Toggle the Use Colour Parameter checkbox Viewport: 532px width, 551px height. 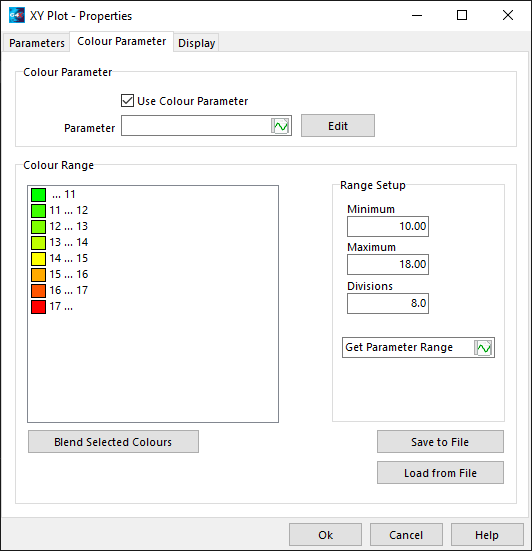[127, 101]
